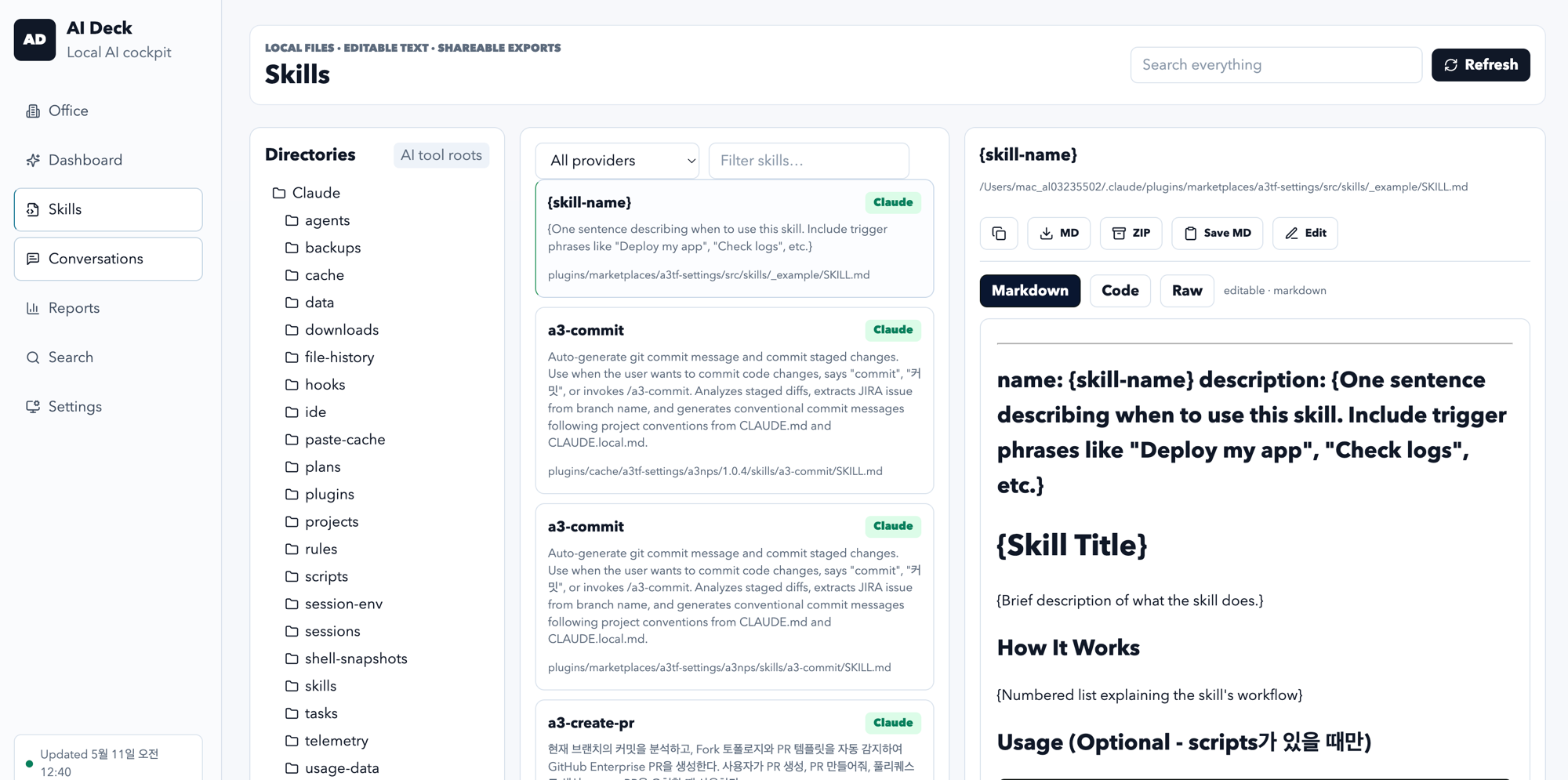The image size is (1568, 780).
Task: Click the Save MD button
Action: pos(1217,234)
